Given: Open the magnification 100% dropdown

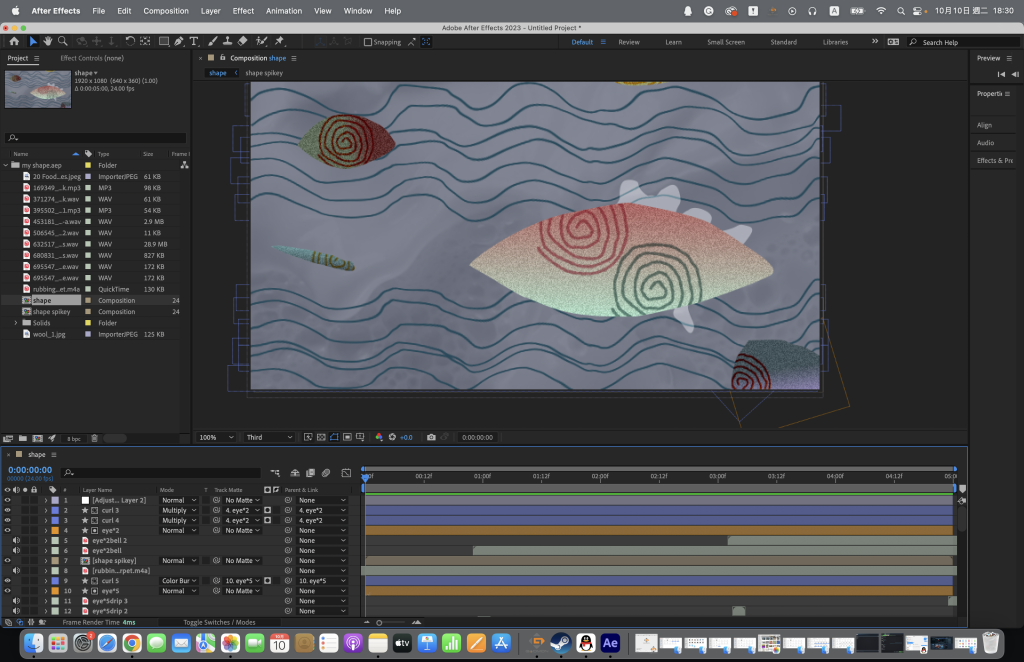Looking at the screenshot, I should [x=217, y=437].
